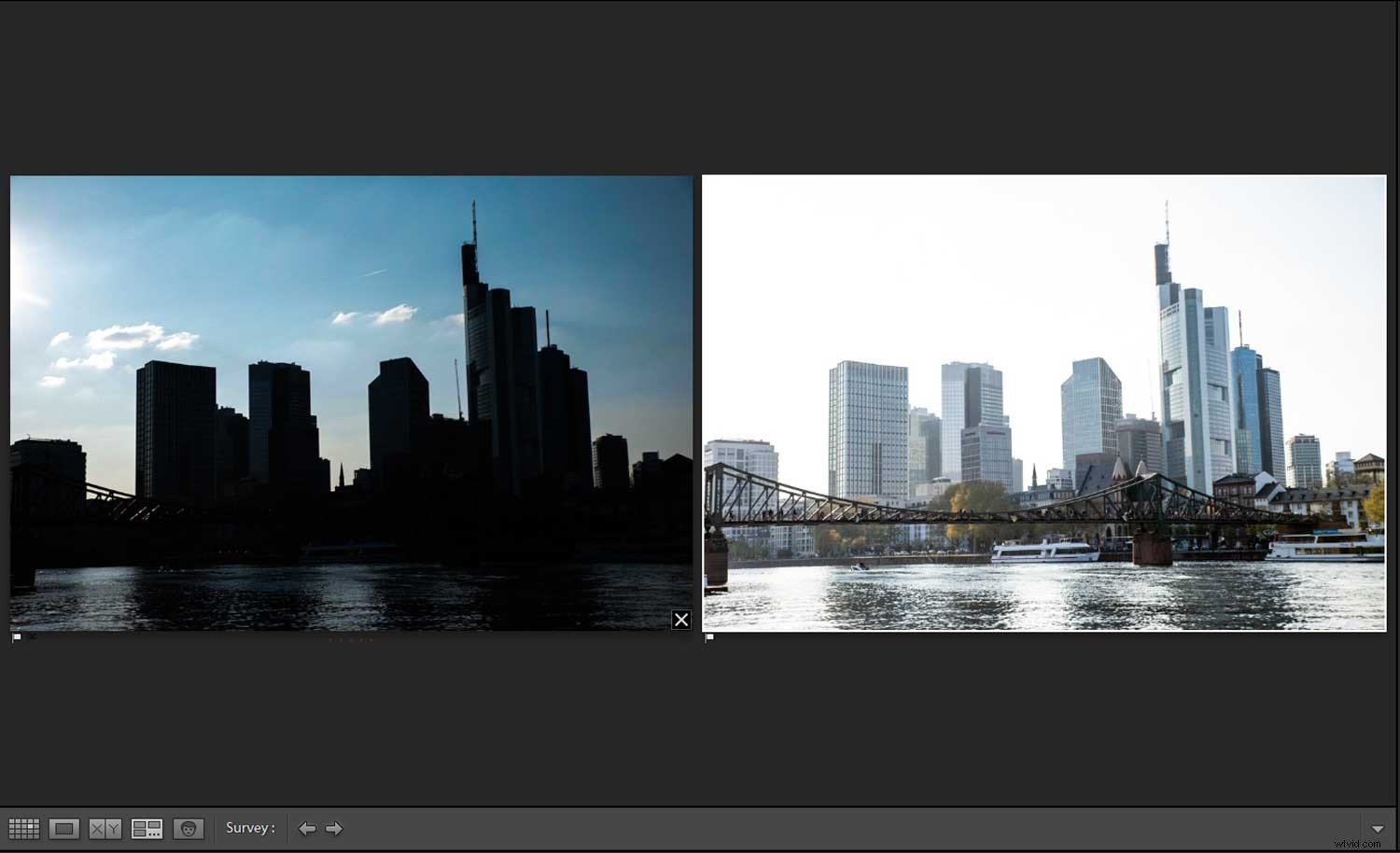Advance using the right arrow icon

tap(335, 828)
